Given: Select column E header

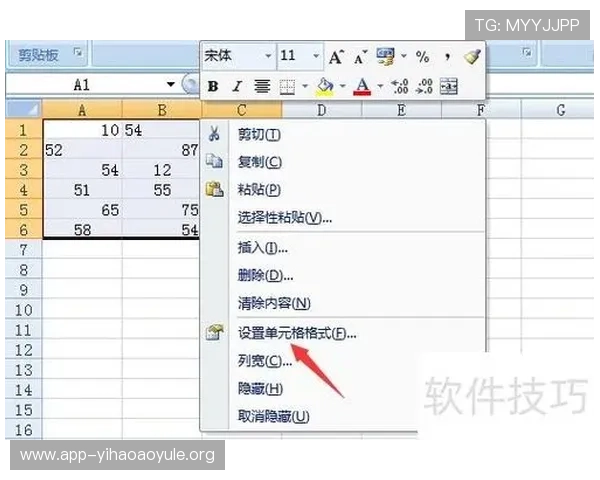Looking at the screenshot, I should [x=401, y=110].
